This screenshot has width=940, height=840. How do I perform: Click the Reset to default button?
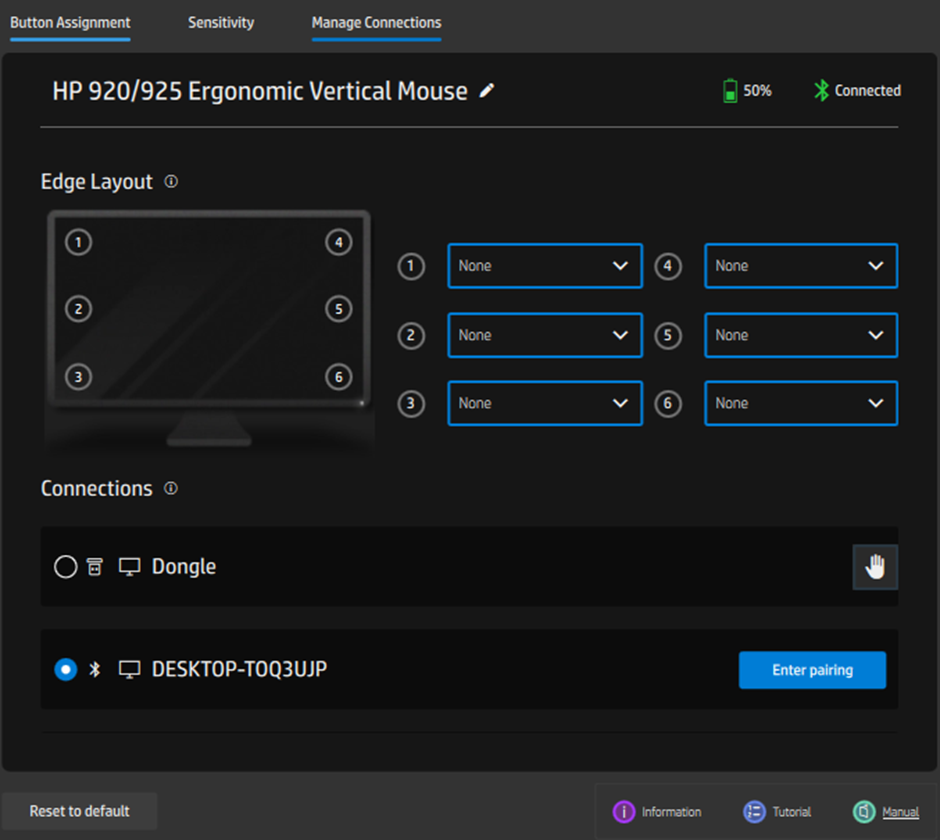(x=79, y=811)
